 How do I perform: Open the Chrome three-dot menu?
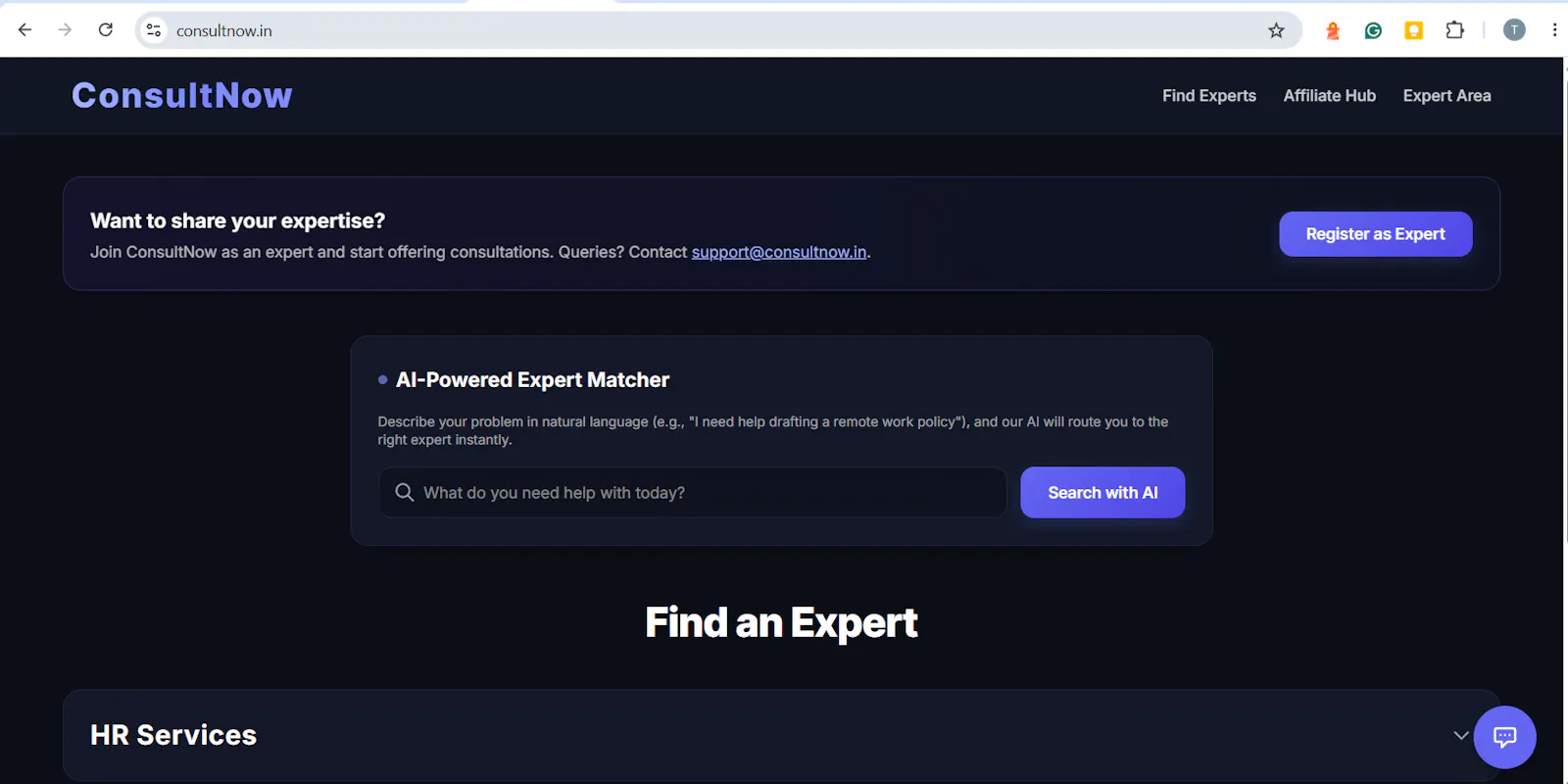click(1554, 30)
